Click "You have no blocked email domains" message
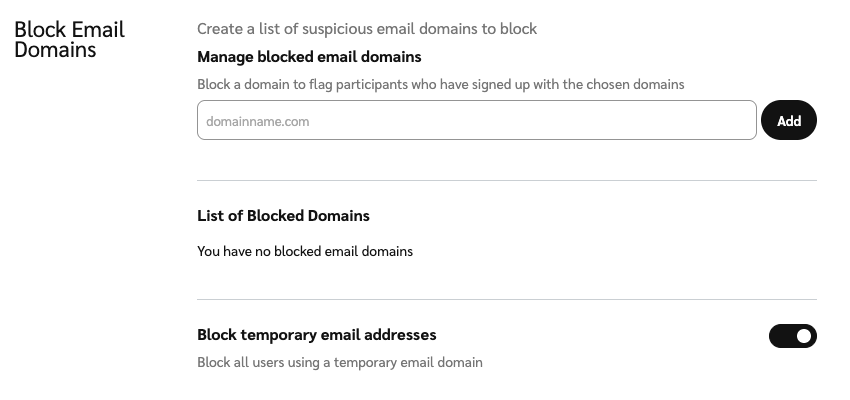This screenshot has height=400, width=850. [305, 251]
